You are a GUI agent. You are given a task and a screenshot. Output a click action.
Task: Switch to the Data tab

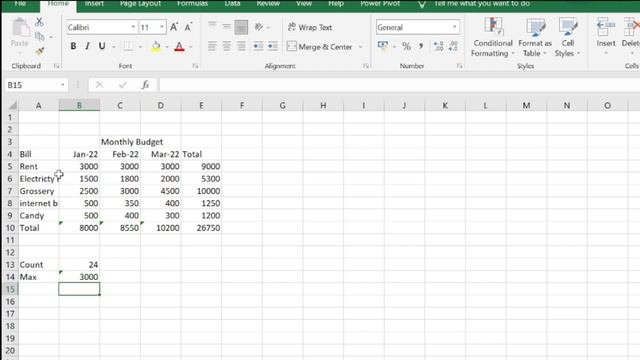tap(232, 4)
